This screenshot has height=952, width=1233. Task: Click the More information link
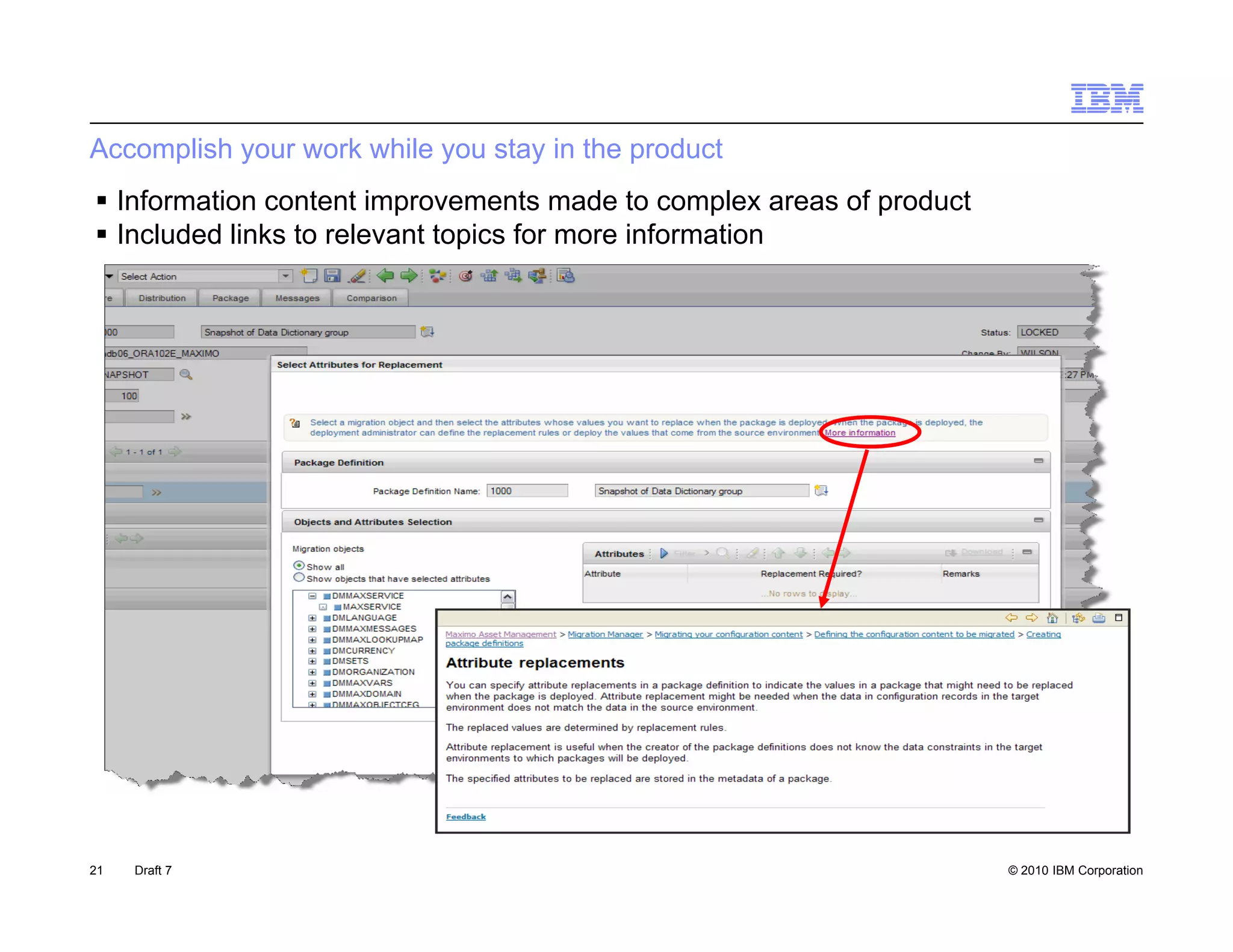pyautogui.click(x=860, y=433)
